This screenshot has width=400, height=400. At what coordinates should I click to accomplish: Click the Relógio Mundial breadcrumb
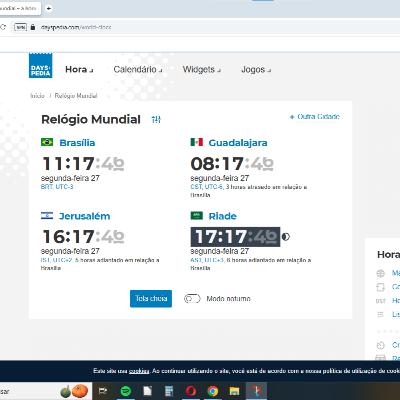pyautogui.click(x=76, y=96)
